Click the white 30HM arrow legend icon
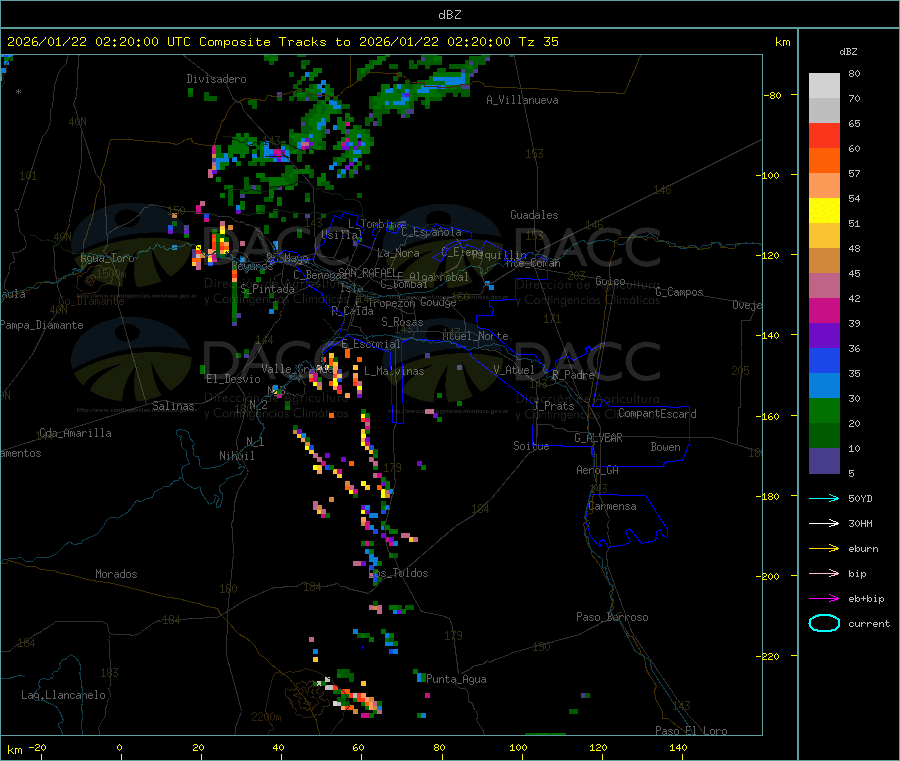Screen dimensions: 900x761 824,523
